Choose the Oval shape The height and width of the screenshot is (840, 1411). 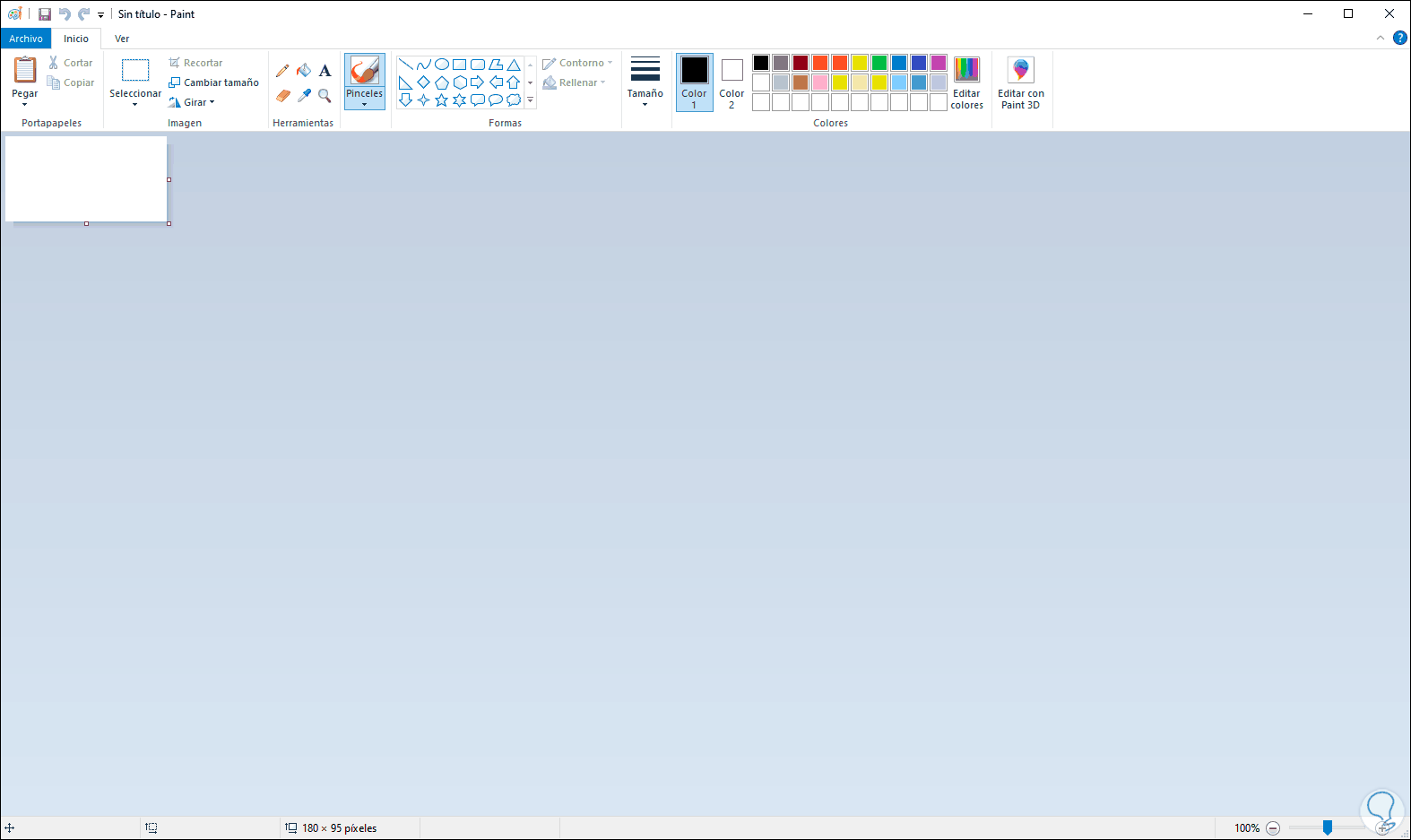(x=442, y=65)
